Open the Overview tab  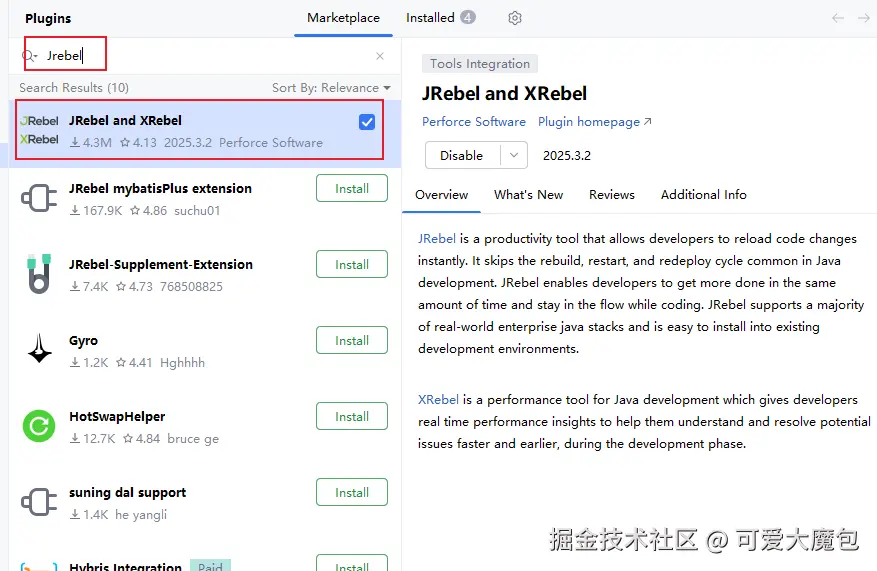click(441, 195)
